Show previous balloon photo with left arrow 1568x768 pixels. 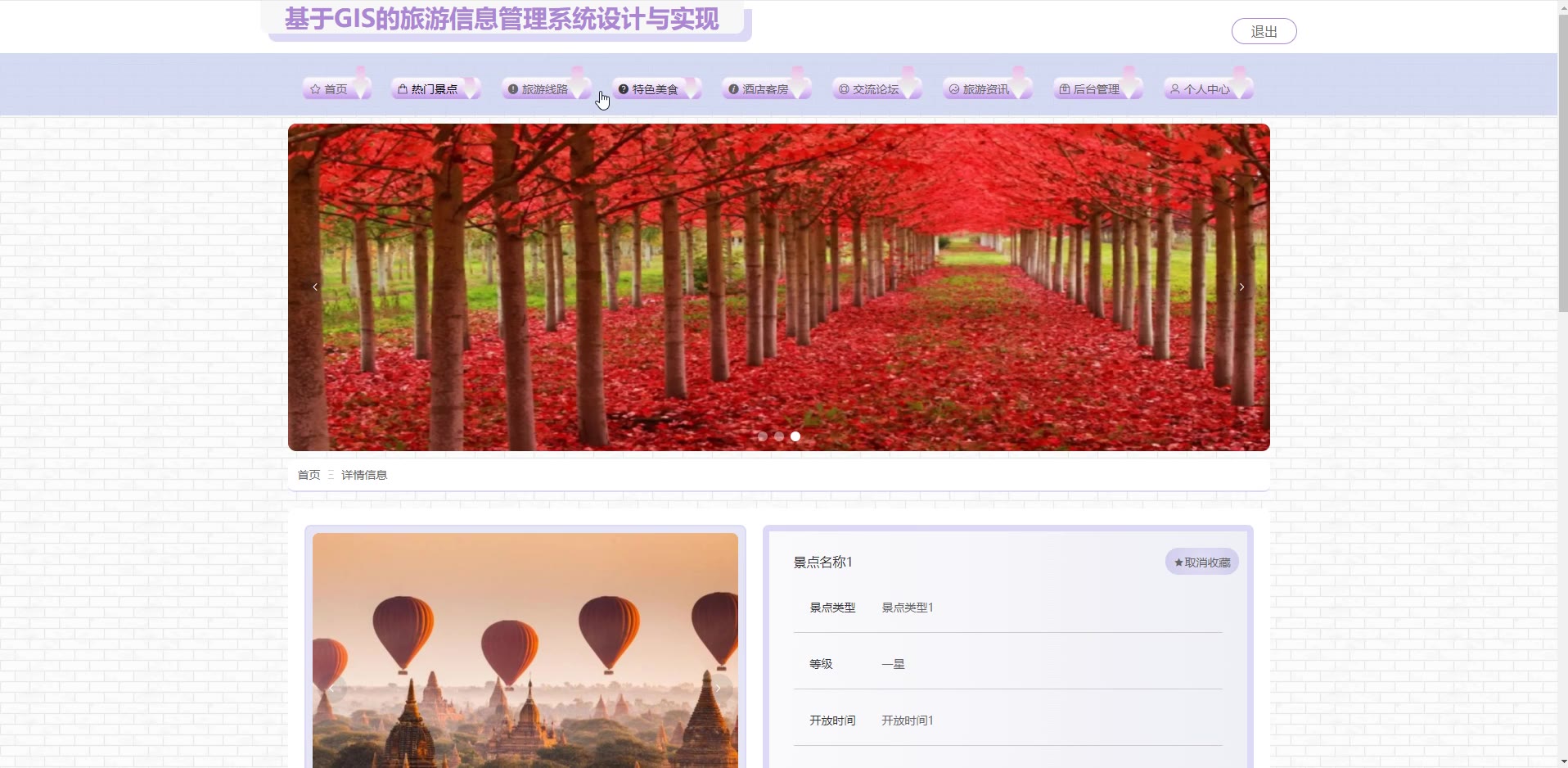pos(333,688)
